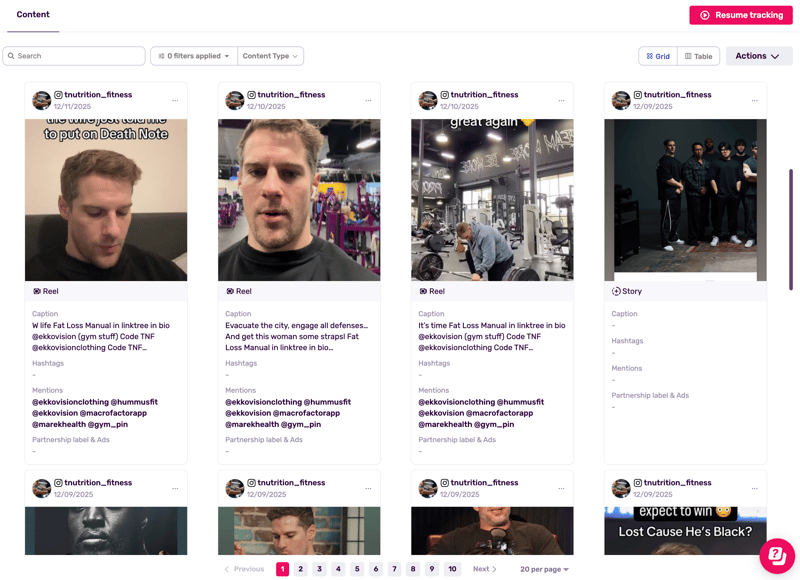Click the Instagram icon on the 12/11/2025 card
Image resolution: width=800 pixels, height=580 pixels.
click(x=58, y=95)
